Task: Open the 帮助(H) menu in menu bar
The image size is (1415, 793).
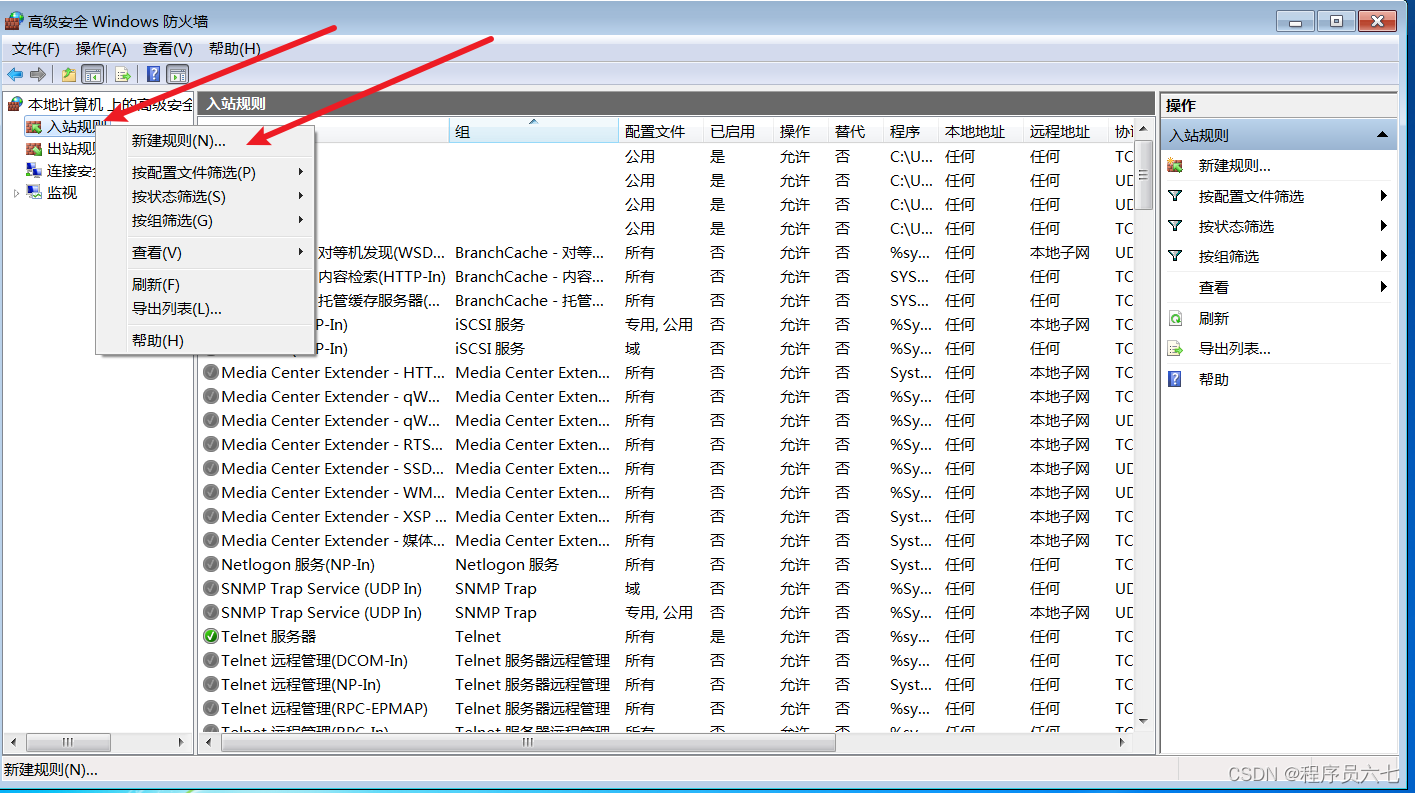Action: pos(235,48)
